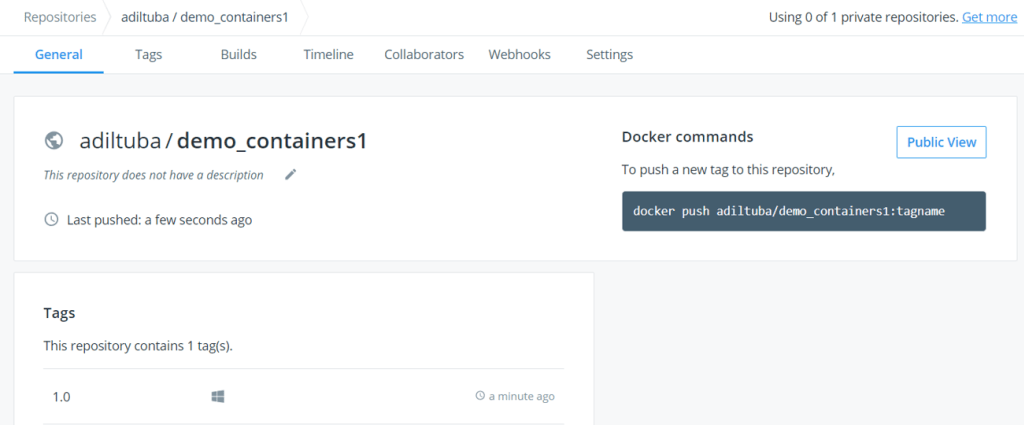Follow the Get more link
The image size is (1024, 425).
pos(989,17)
